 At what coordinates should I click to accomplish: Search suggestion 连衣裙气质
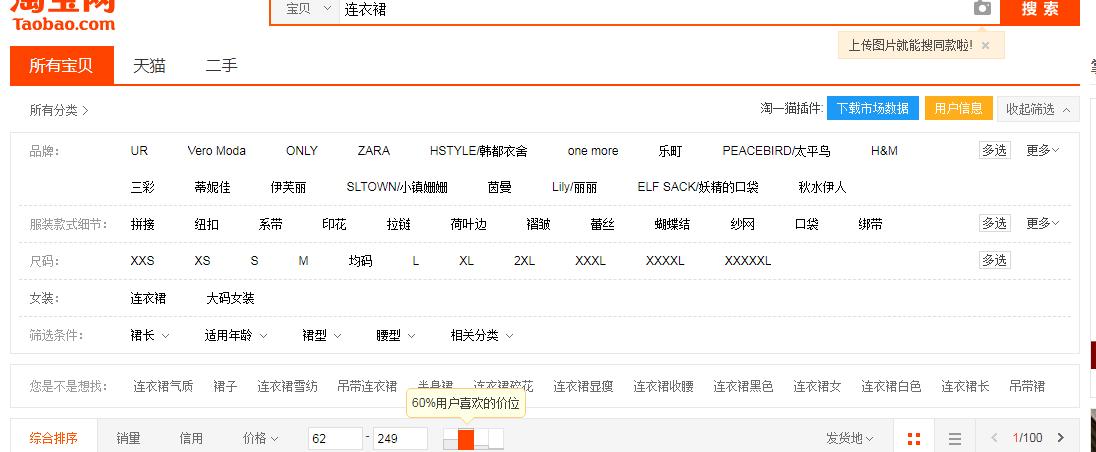tap(163, 386)
